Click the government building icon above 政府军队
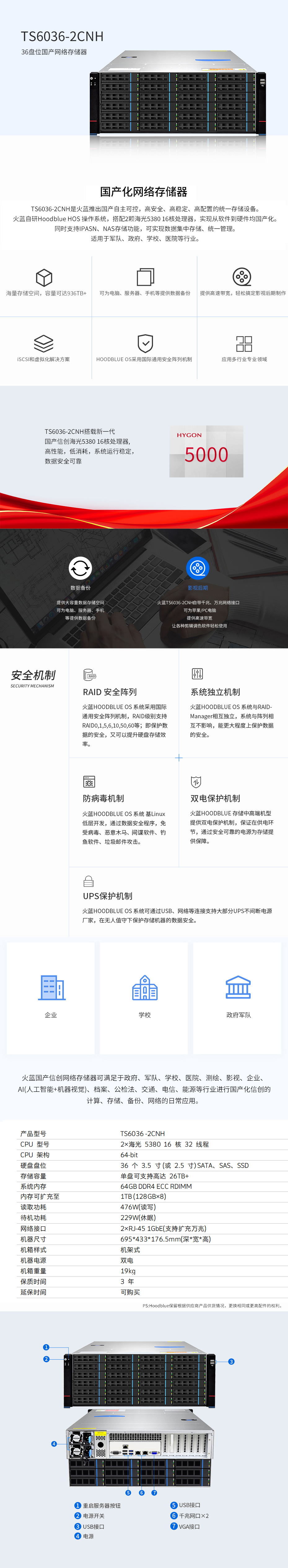This screenshot has width=288, height=1568. (x=238, y=987)
